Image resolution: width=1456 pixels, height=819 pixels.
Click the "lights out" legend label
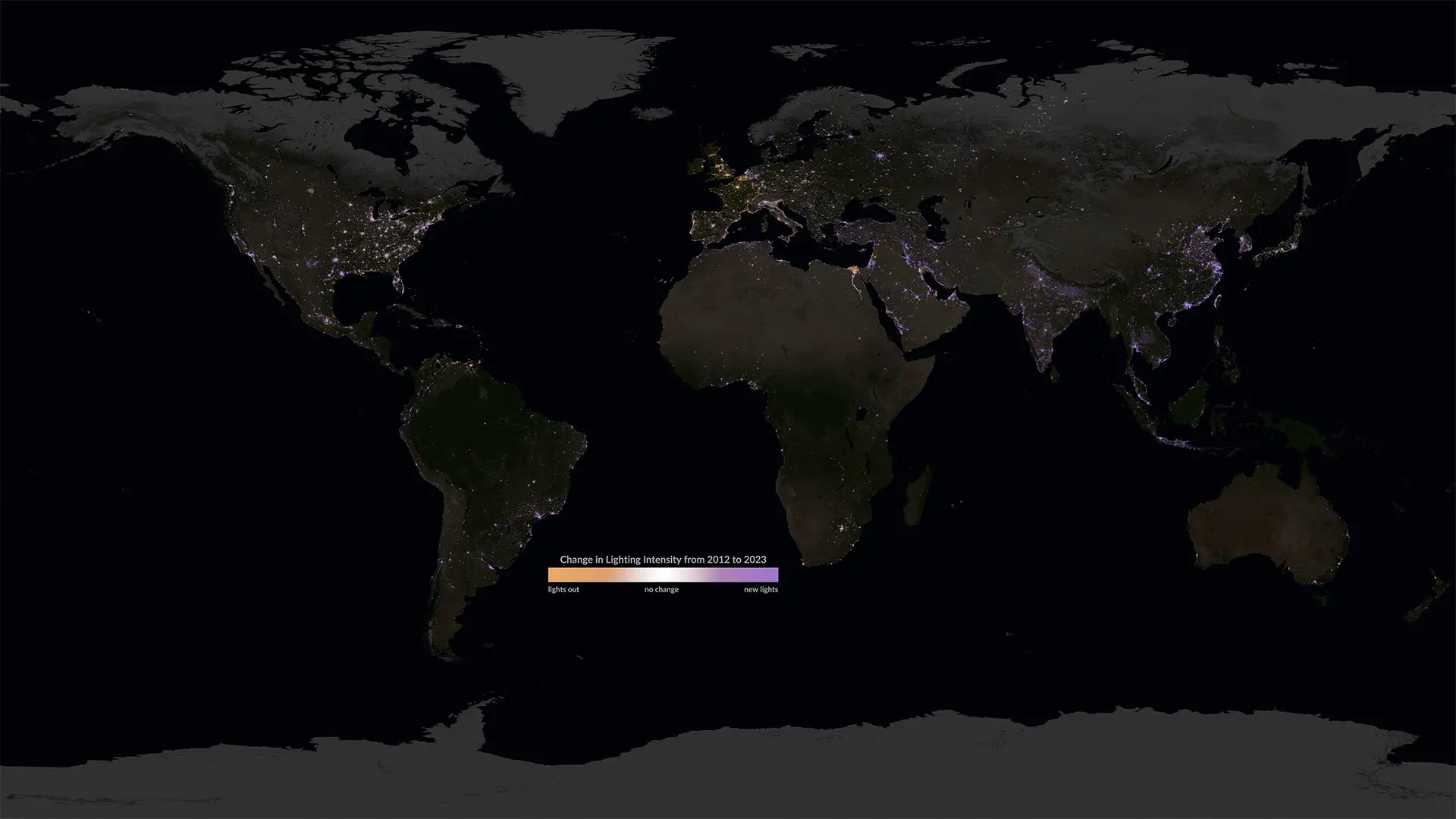point(563,589)
